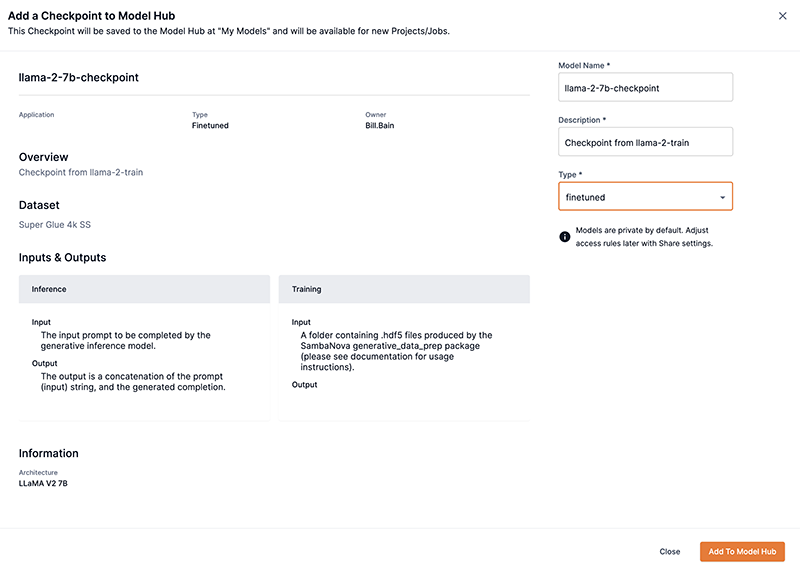Click the Close button at bottom
This screenshot has width=800, height=569.
point(670,551)
